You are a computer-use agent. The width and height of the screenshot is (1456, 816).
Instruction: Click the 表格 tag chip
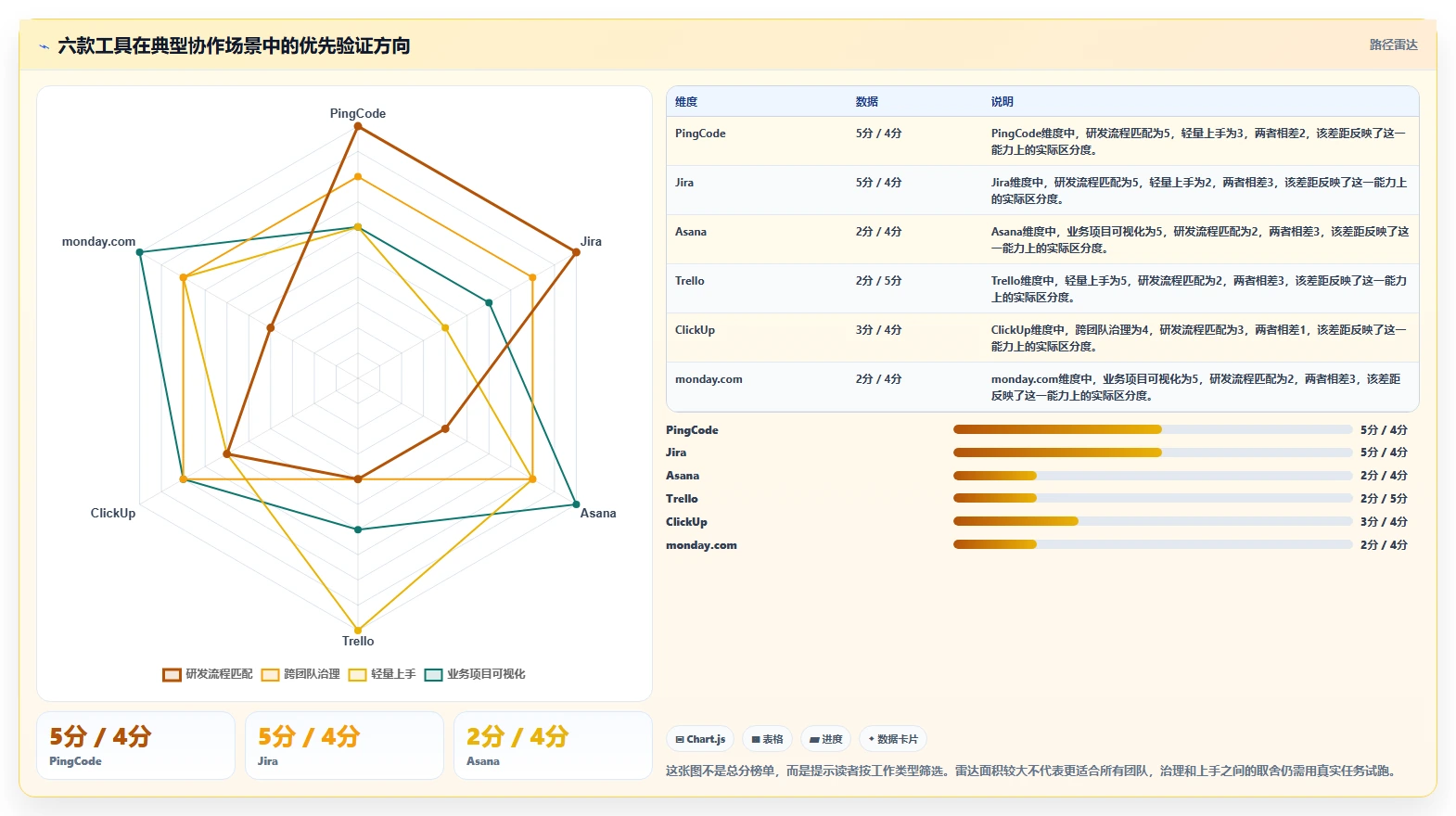point(767,739)
